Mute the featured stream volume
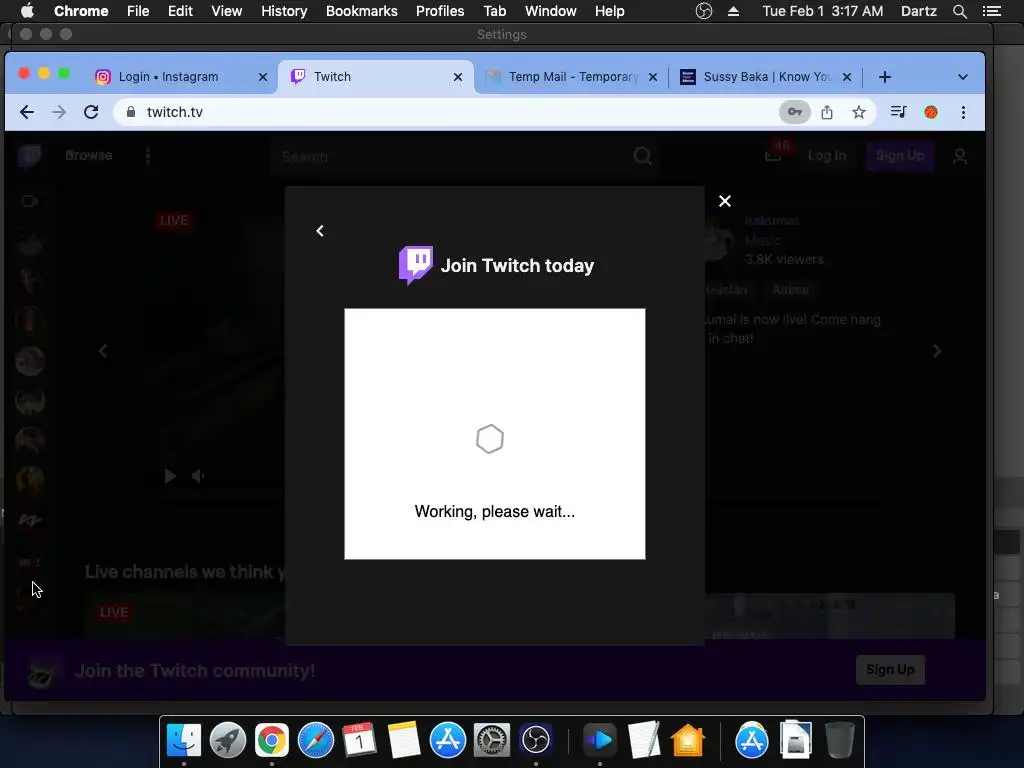Image resolution: width=1024 pixels, height=768 pixels. (x=198, y=476)
